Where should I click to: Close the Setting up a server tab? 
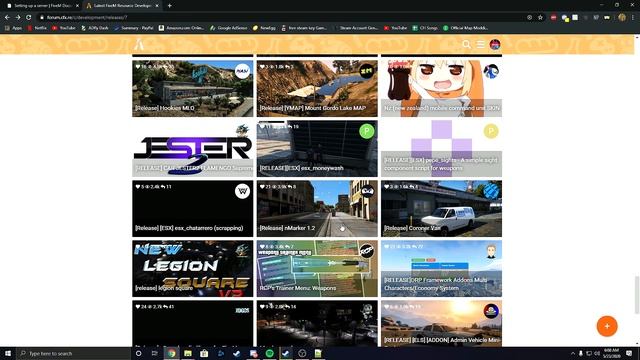pos(77,6)
